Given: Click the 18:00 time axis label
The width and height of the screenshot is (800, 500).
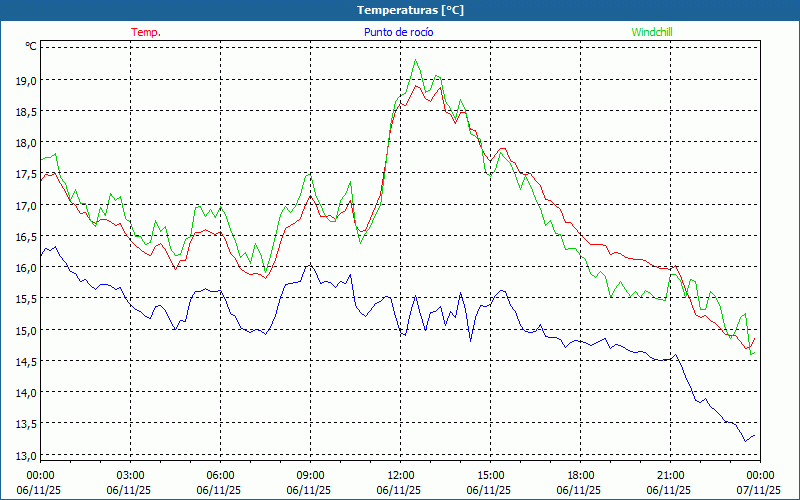Looking at the screenshot, I should 580,475.
